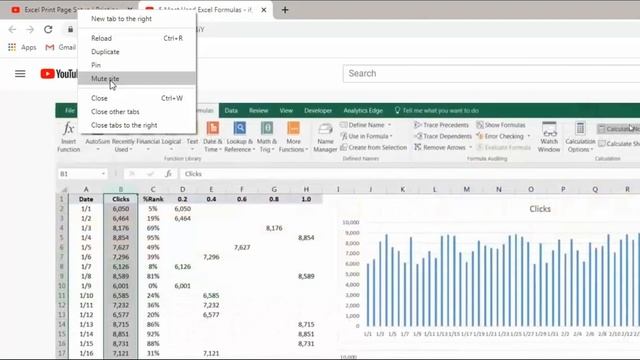640x360 pixels.
Task: Open the Apps grid shortcut
Action: [x=22, y=47]
